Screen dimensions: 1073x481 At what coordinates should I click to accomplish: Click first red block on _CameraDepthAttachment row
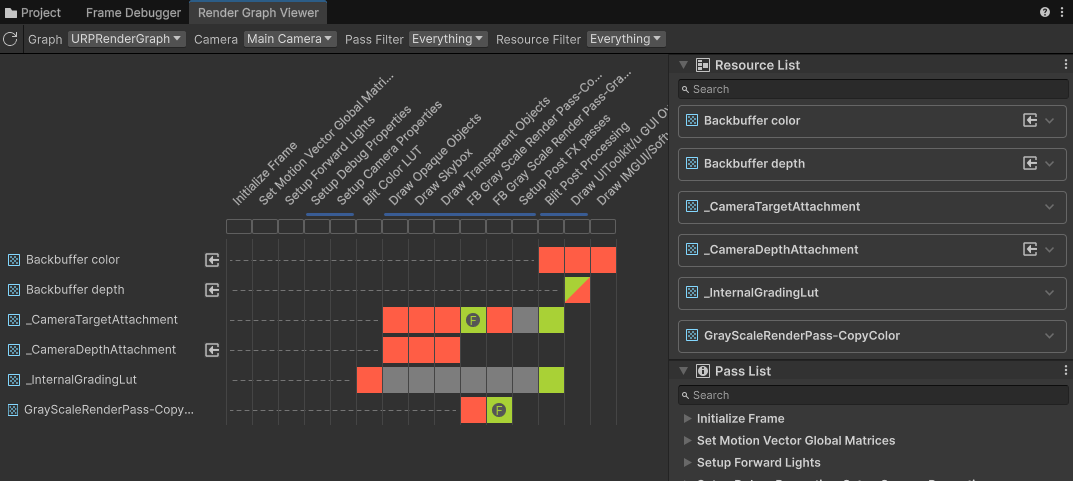[x=395, y=350]
